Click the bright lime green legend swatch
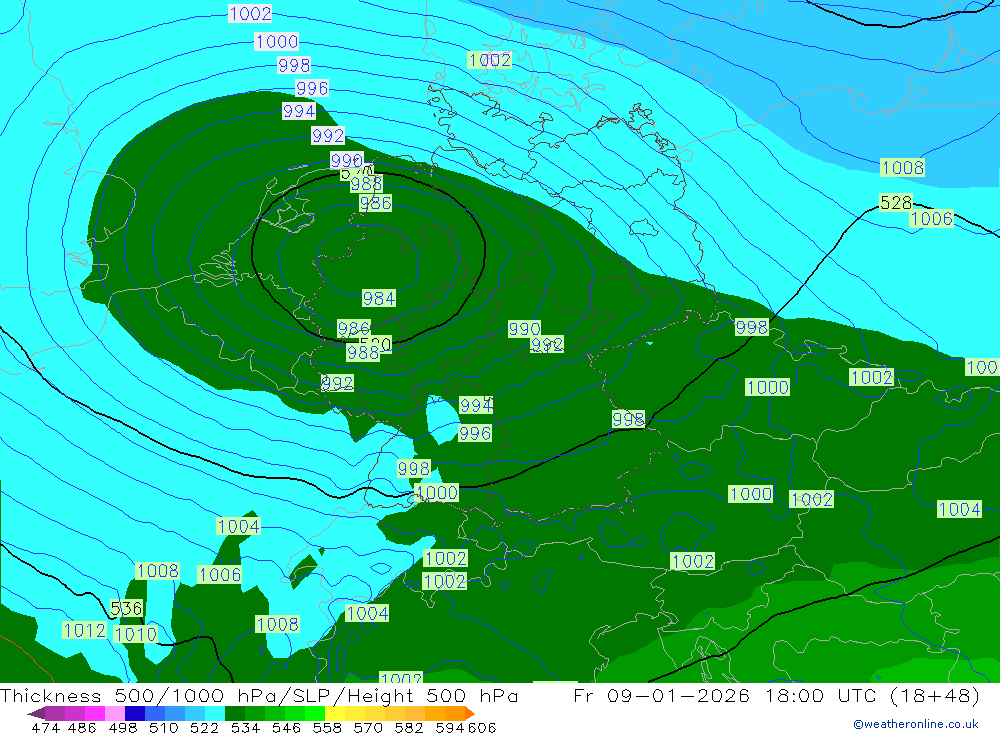This screenshot has height=733, width=1000. [315, 713]
